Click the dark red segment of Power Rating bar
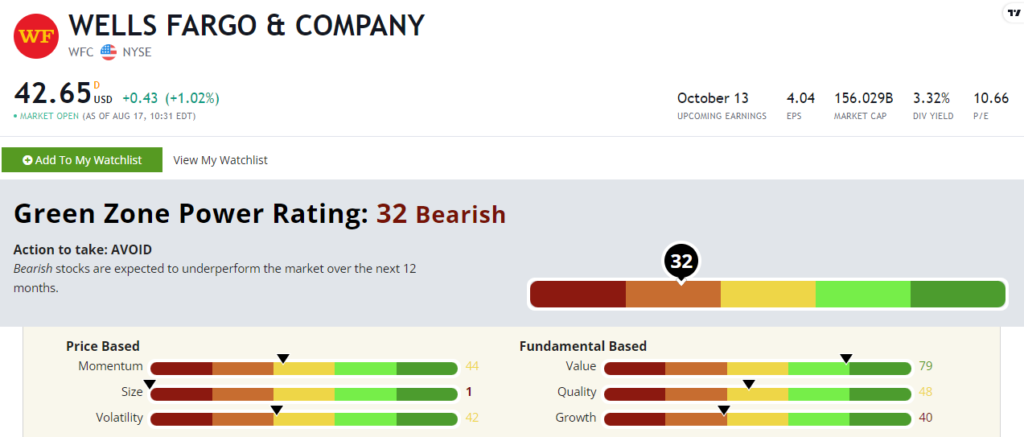This screenshot has height=437, width=1024. point(577,294)
